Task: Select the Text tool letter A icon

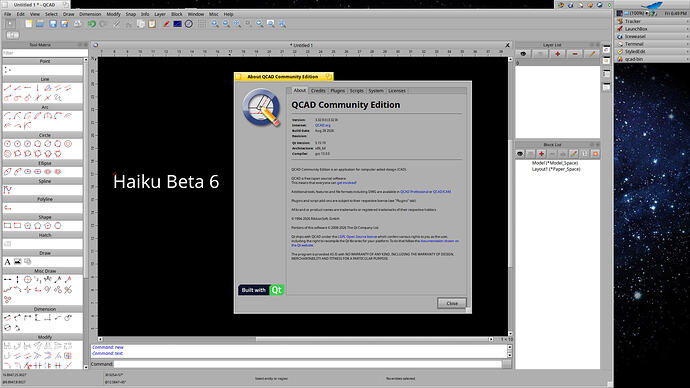Action: click(x=7, y=262)
